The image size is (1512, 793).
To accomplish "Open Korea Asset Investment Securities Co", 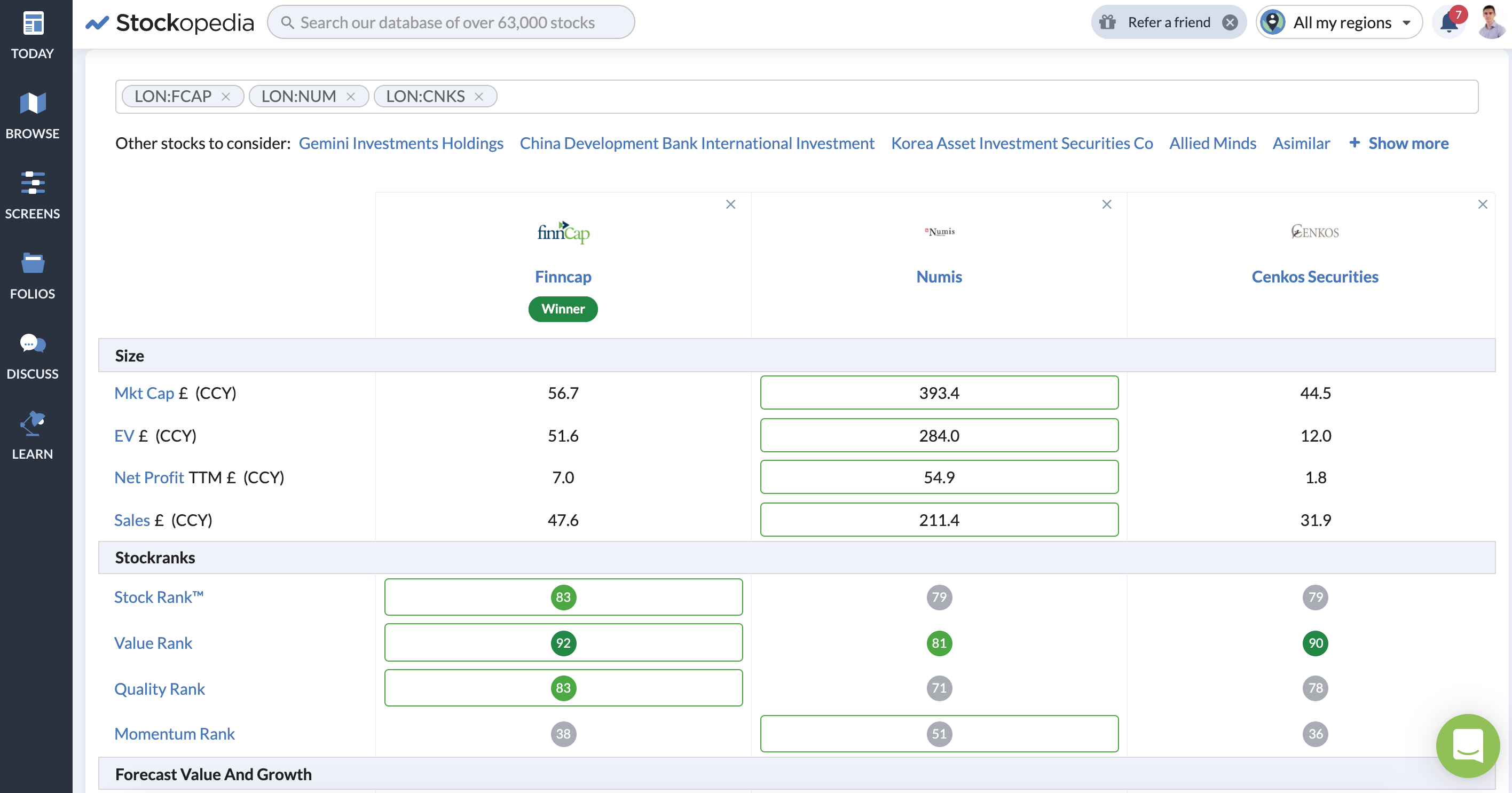I will pyautogui.click(x=1022, y=143).
